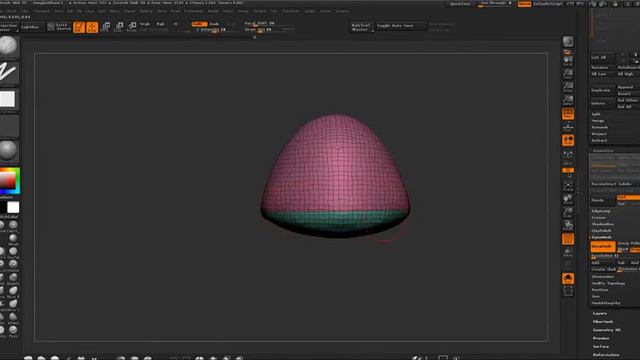Select the Rotate transform icon in top shelf
640x360 pixels.
131,27
